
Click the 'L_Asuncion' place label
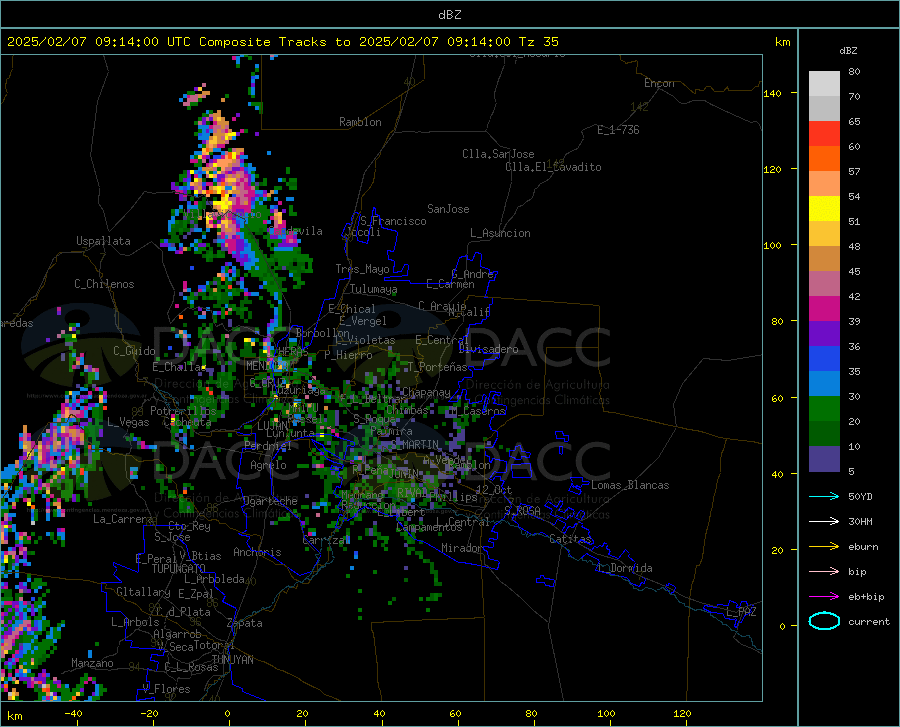(500, 233)
